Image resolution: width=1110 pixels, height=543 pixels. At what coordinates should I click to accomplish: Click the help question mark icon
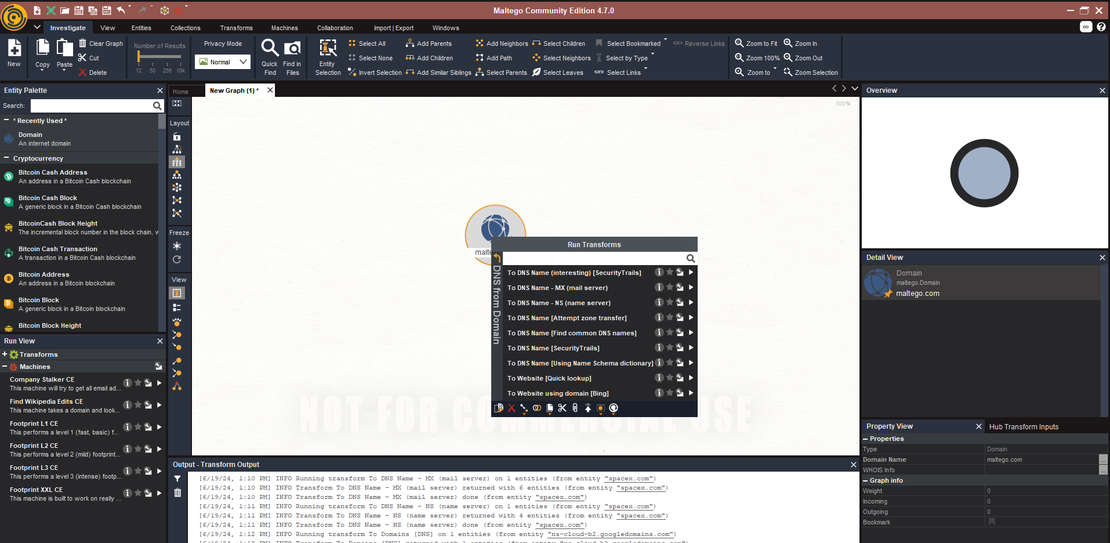tap(1101, 27)
